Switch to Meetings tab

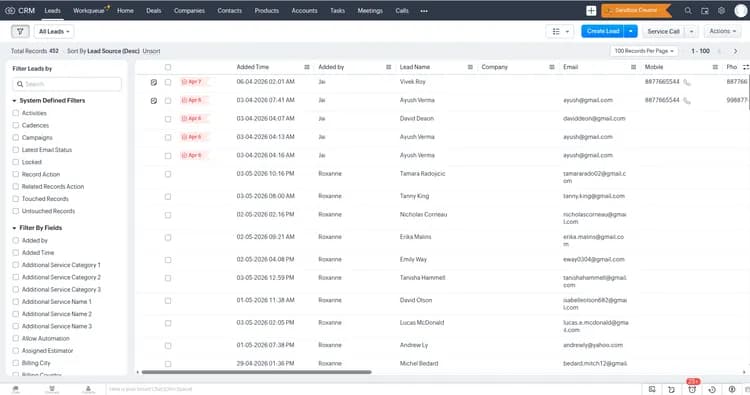(370, 11)
